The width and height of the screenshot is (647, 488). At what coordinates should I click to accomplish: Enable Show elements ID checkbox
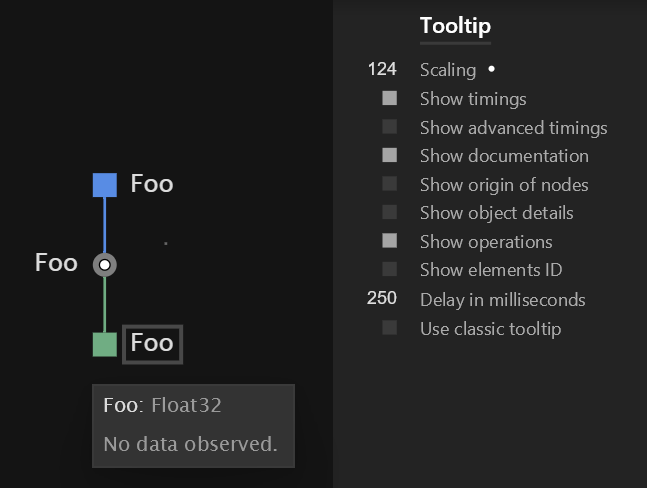tap(390, 269)
